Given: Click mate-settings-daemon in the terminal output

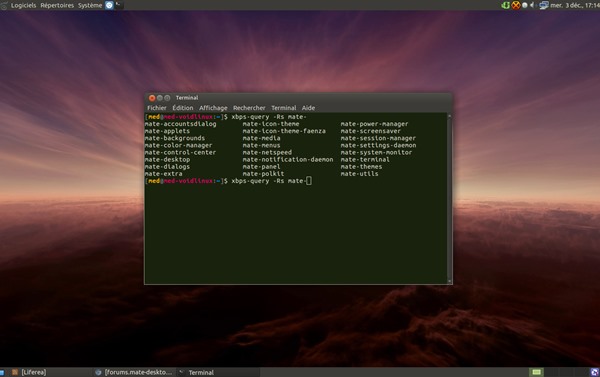Looking at the screenshot, I should point(378,145).
